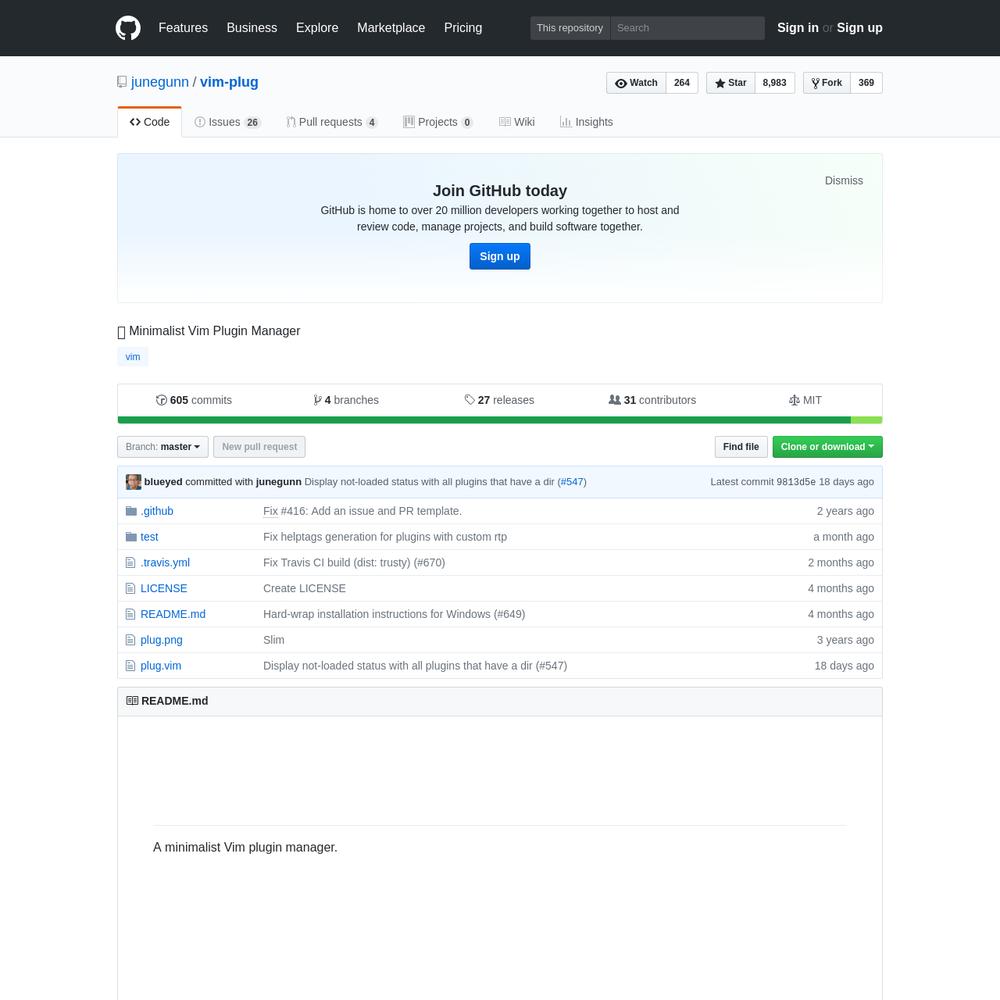Viewport: 1000px width, 1000px height.
Task: Click the README.md file icon in file list
Action: click(130, 614)
